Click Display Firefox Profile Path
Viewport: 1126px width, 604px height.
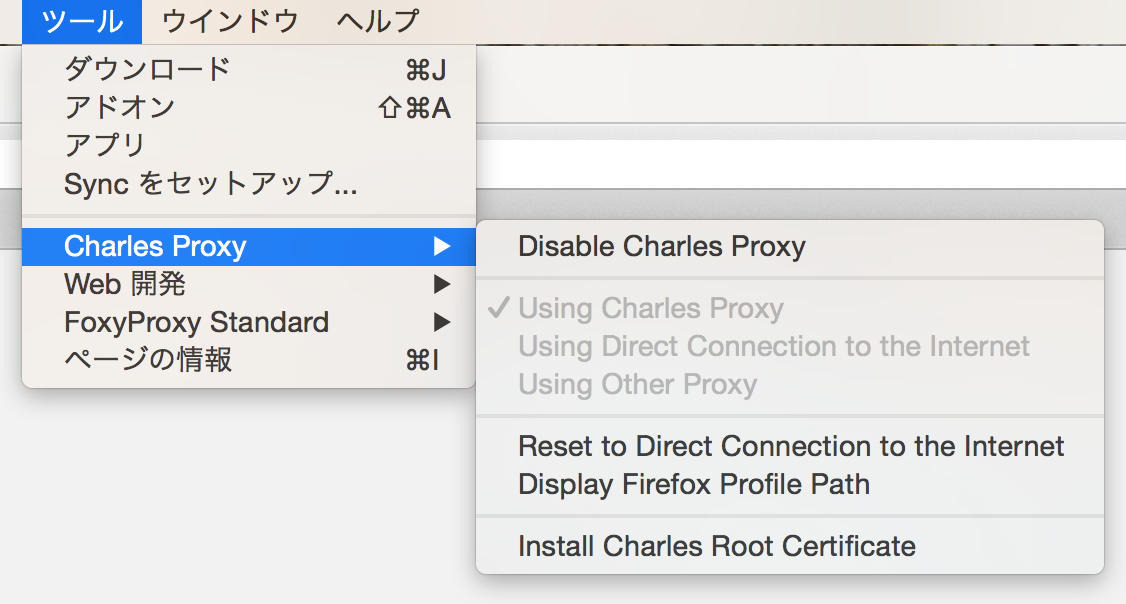coord(790,484)
